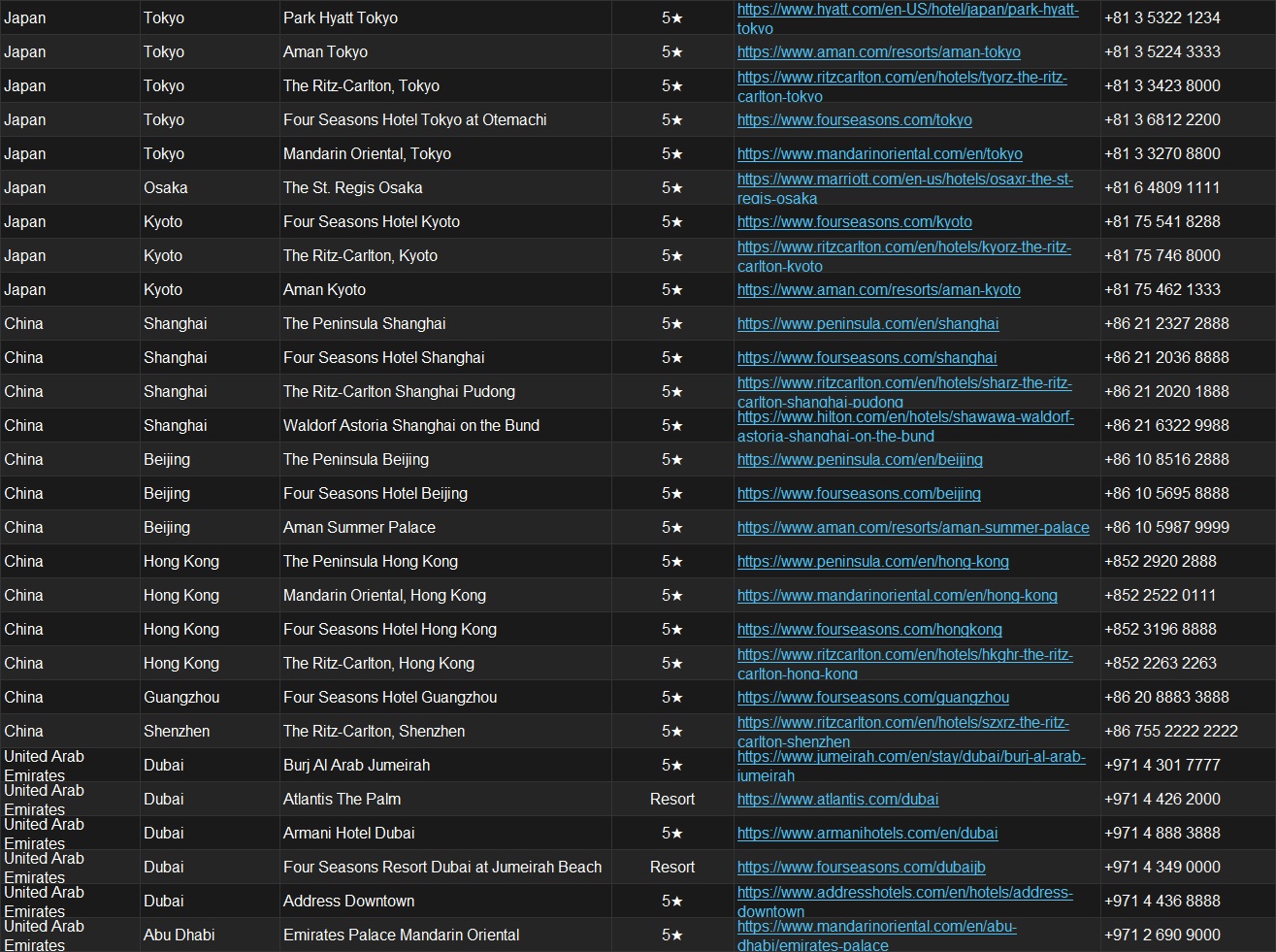Select the Shenzhen city cell
This screenshot has width=1276, height=952.
(x=210, y=732)
